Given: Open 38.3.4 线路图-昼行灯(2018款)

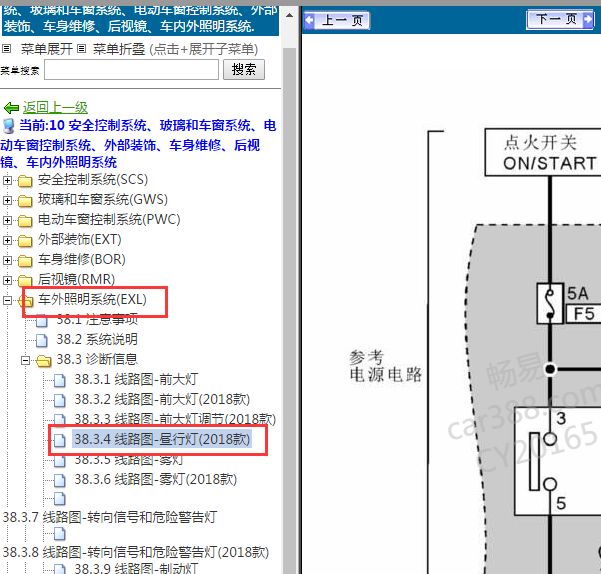Looking at the screenshot, I should point(162,439).
